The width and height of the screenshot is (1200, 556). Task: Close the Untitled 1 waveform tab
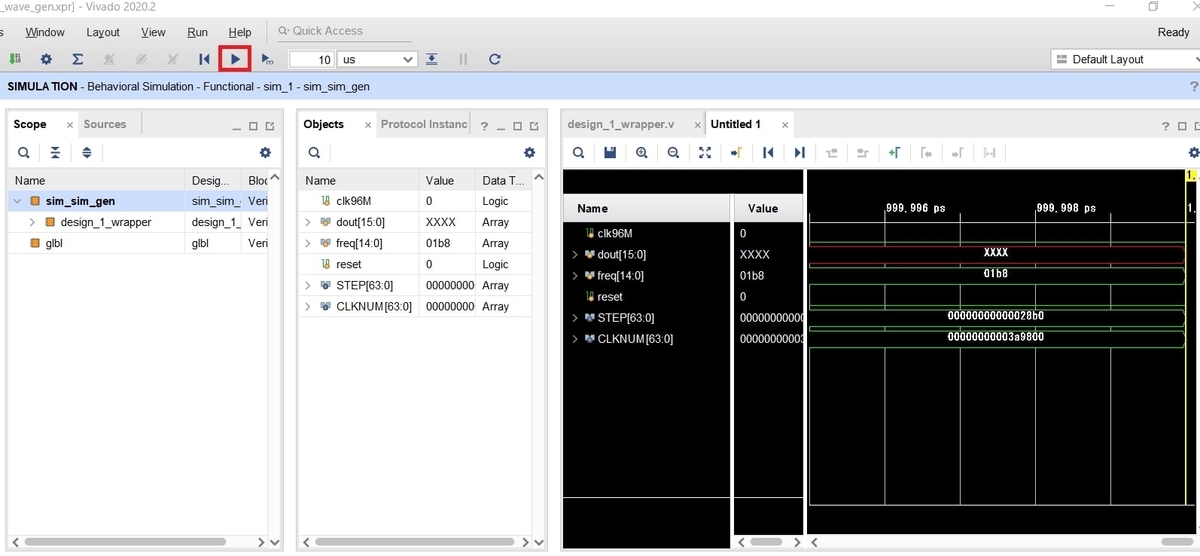point(785,125)
